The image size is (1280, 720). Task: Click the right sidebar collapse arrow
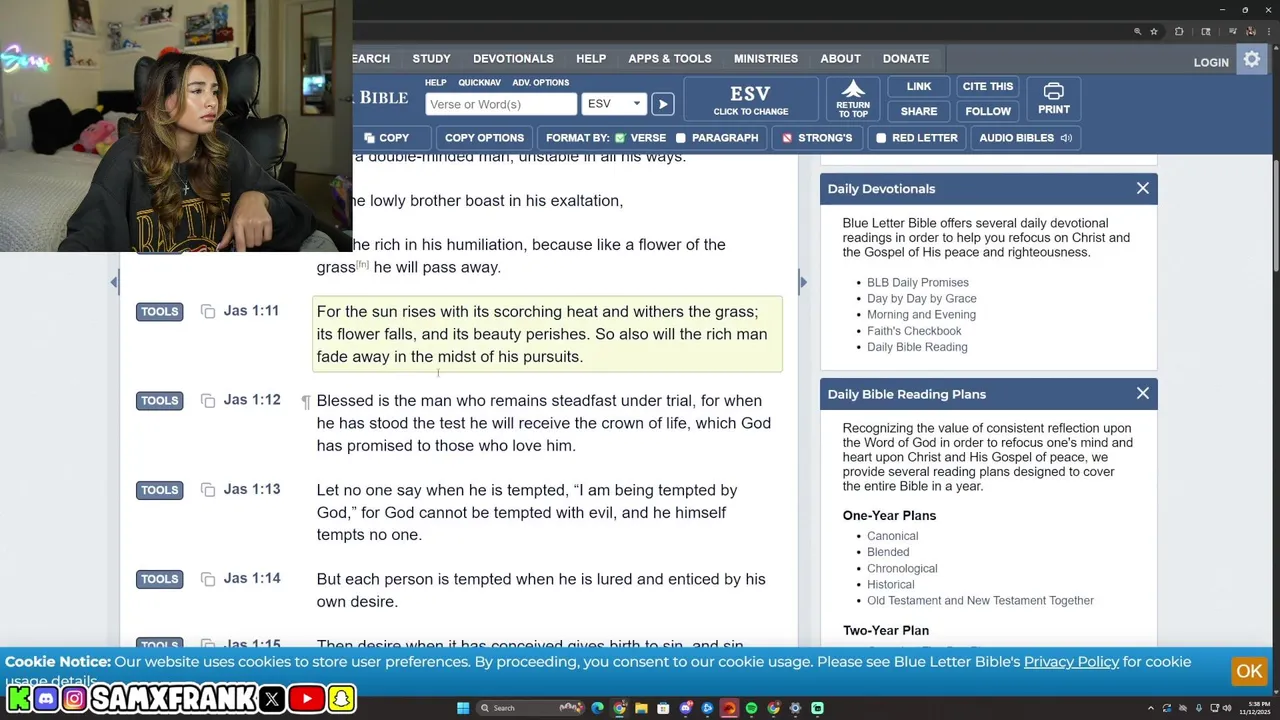coord(803,283)
